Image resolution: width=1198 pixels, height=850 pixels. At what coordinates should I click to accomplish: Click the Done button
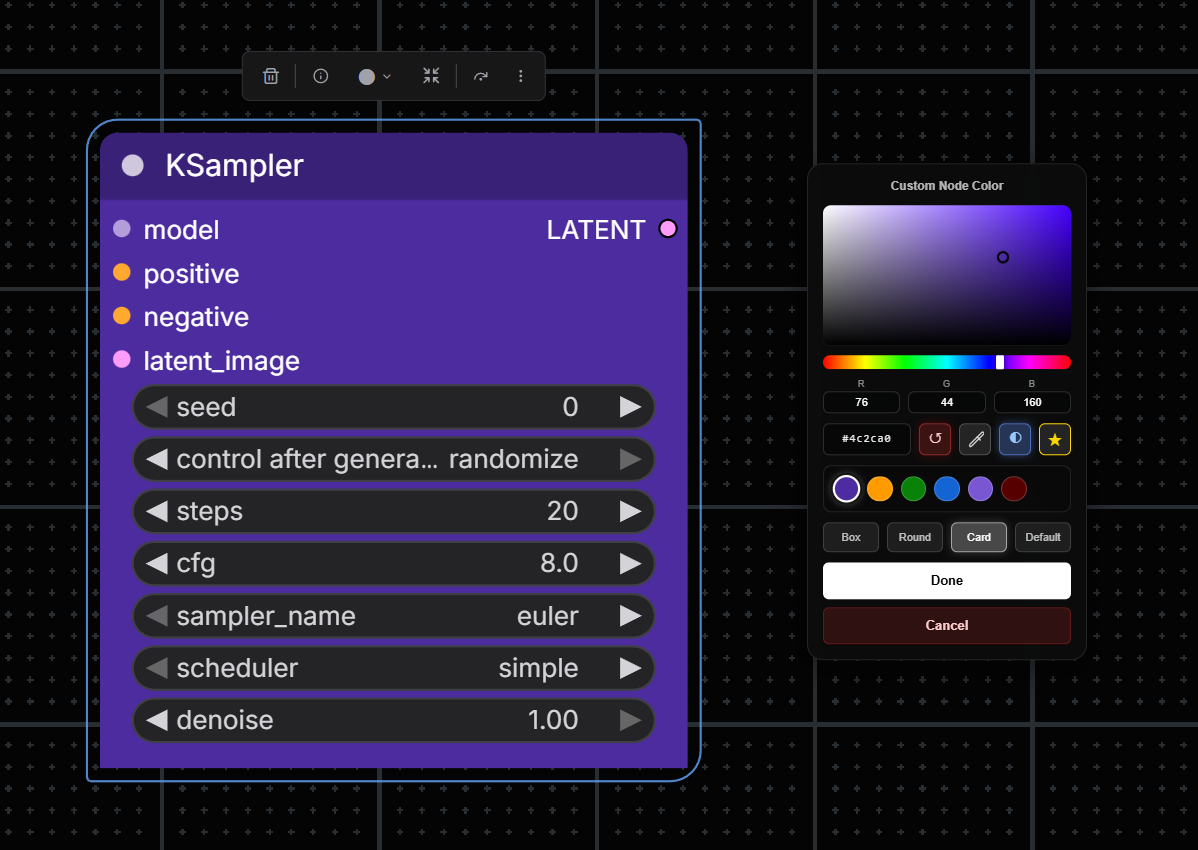(x=947, y=580)
